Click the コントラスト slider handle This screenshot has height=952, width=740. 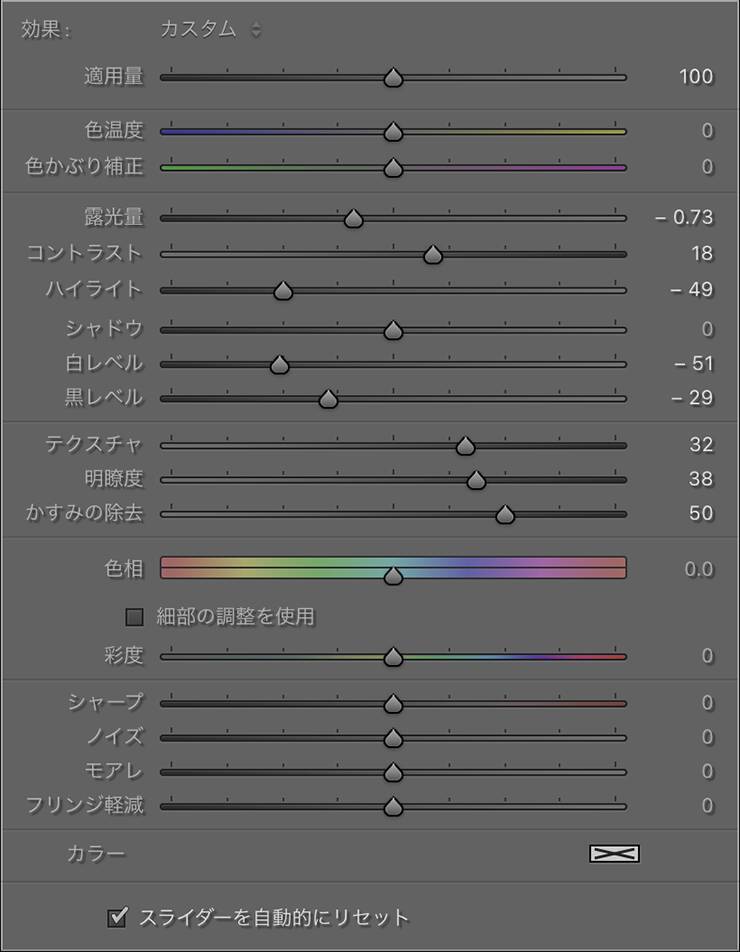click(x=433, y=254)
